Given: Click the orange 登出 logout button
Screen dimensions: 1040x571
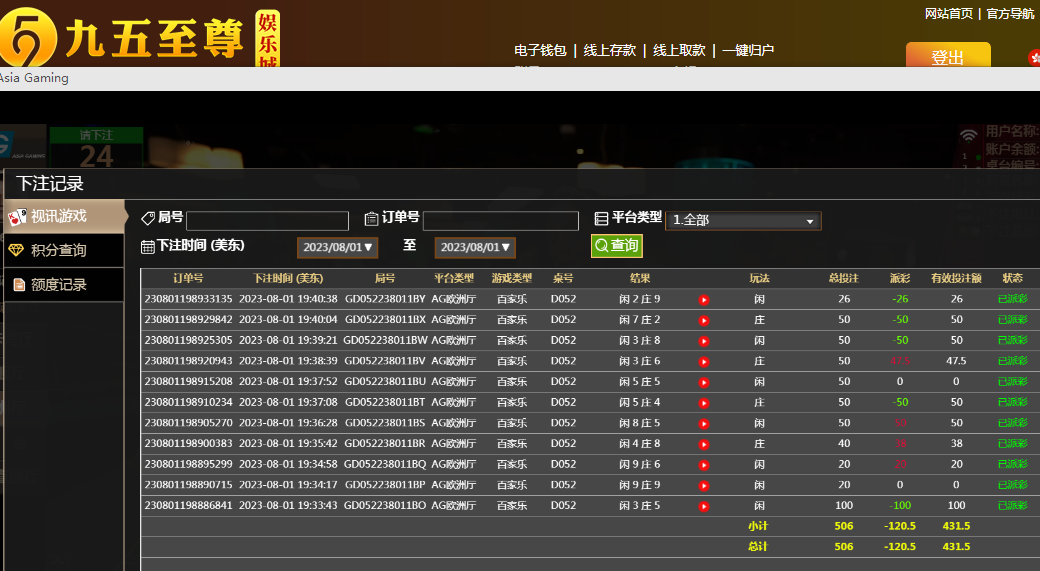Looking at the screenshot, I should [947, 57].
